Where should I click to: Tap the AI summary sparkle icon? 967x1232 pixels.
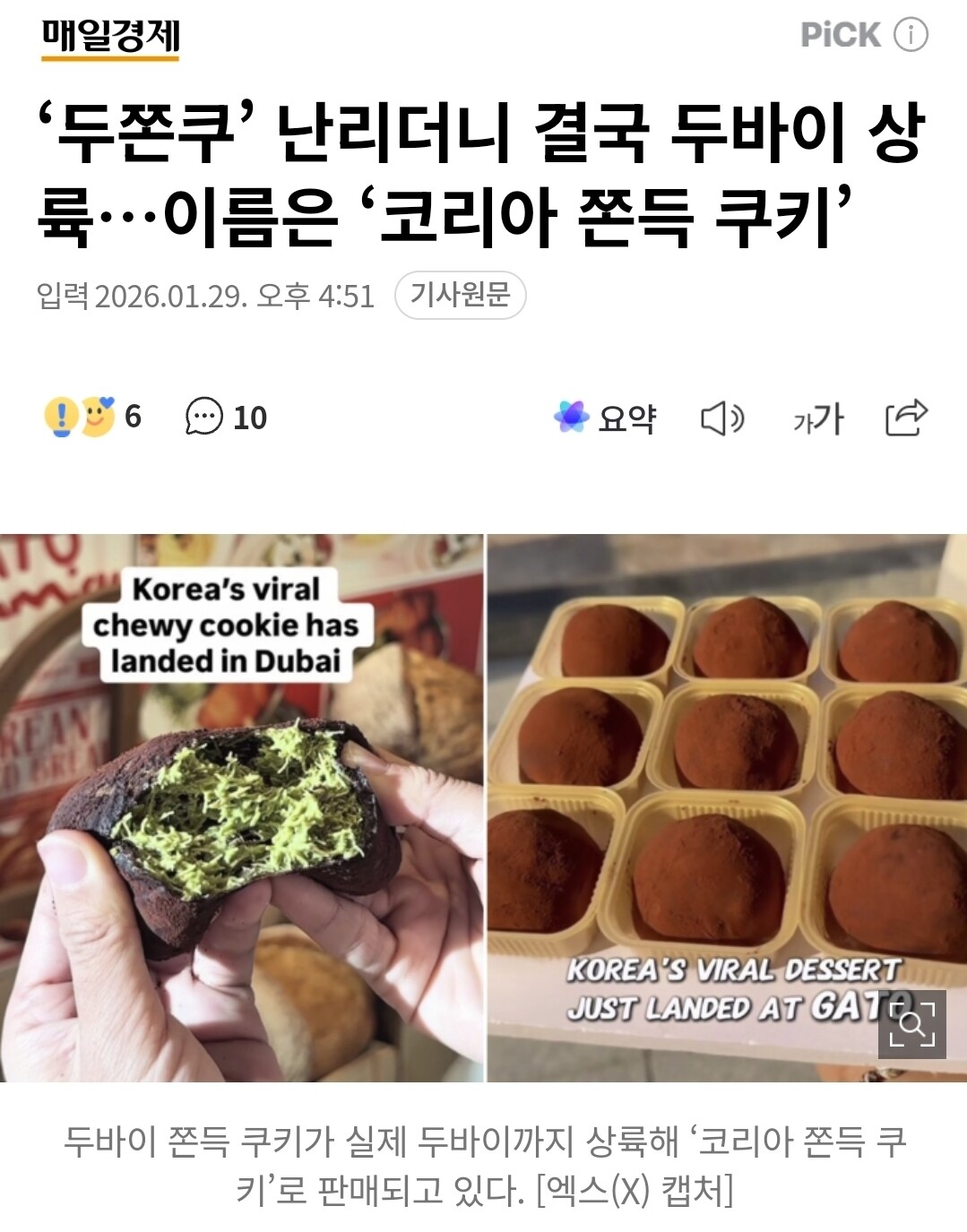[x=571, y=417]
